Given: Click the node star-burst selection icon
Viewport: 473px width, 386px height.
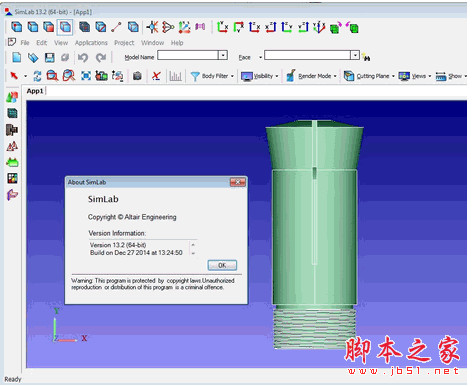Looking at the screenshot, I should click(152, 27).
